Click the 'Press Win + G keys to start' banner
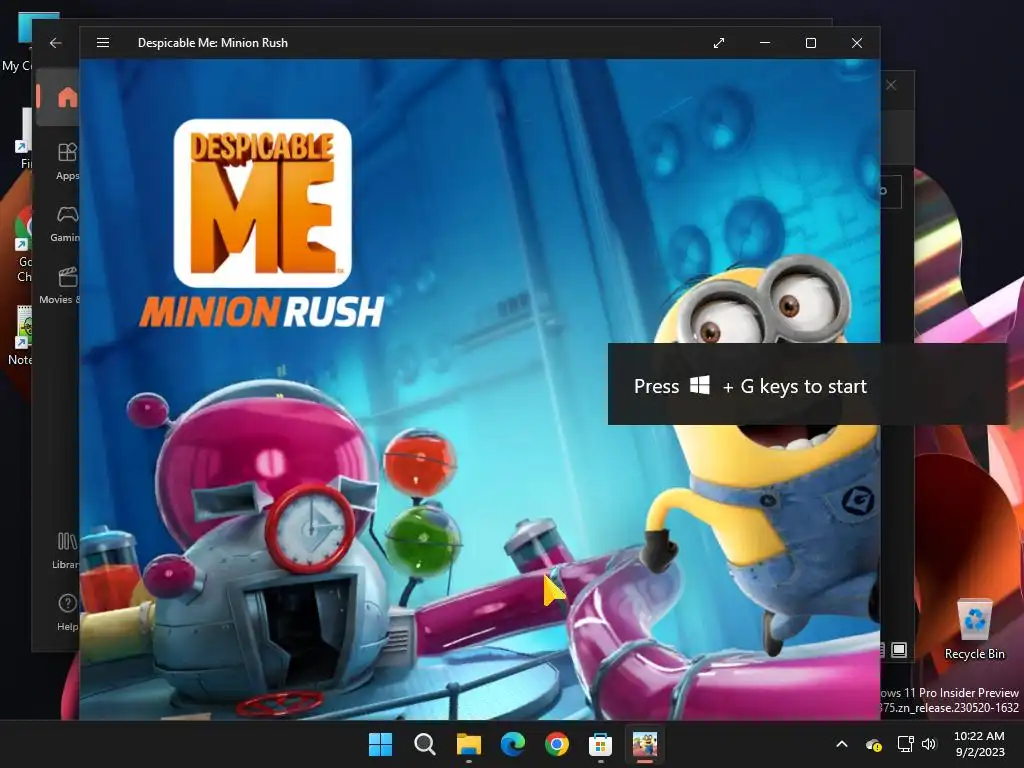 (x=807, y=384)
